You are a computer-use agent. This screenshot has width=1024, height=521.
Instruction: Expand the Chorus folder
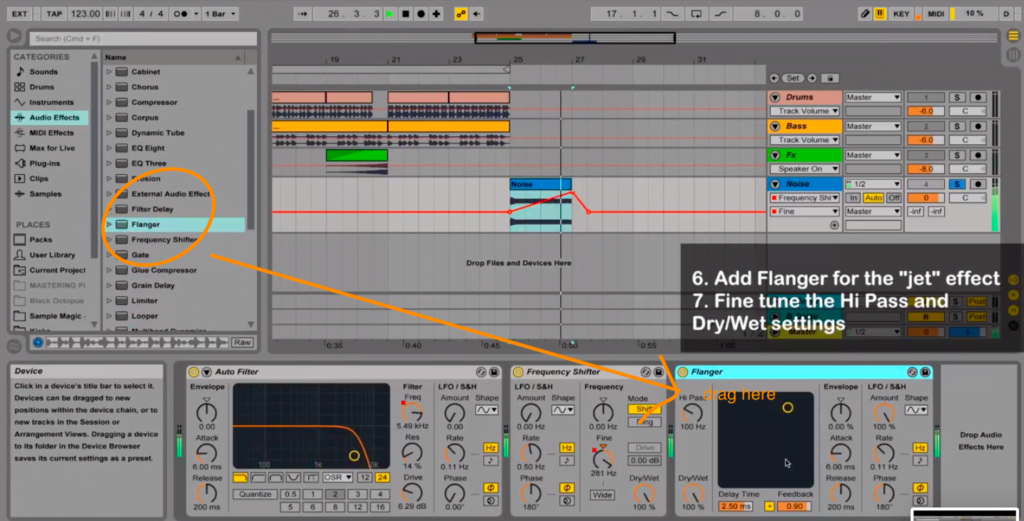pyautogui.click(x=109, y=87)
